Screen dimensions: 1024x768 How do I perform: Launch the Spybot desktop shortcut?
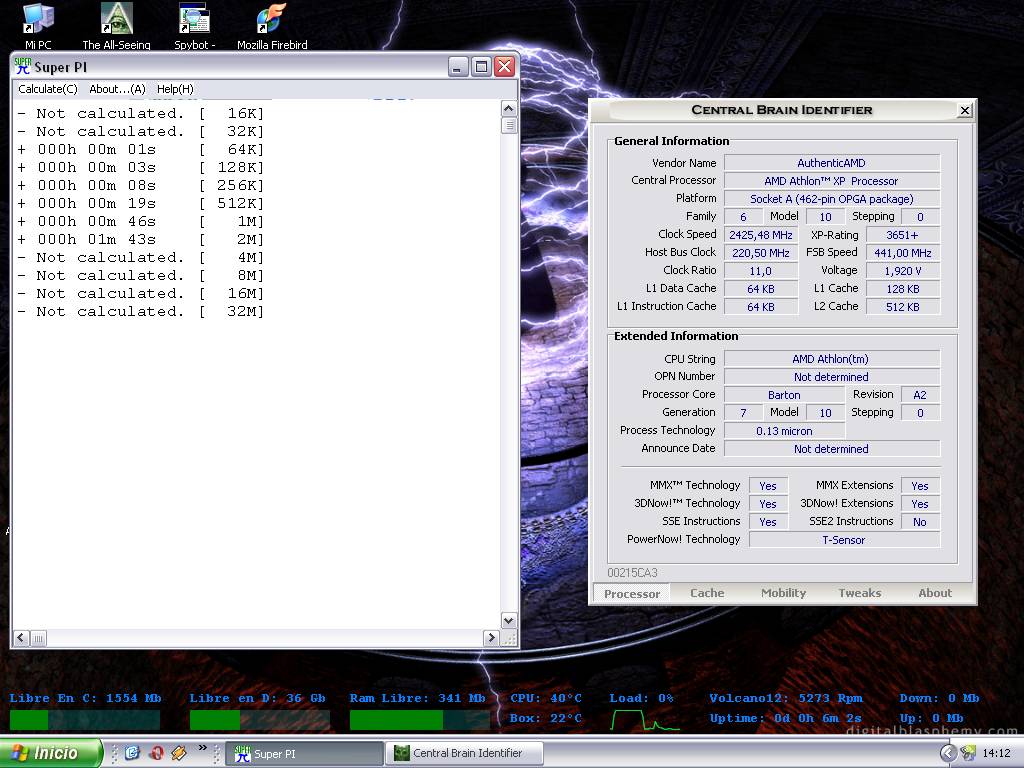(194, 20)
